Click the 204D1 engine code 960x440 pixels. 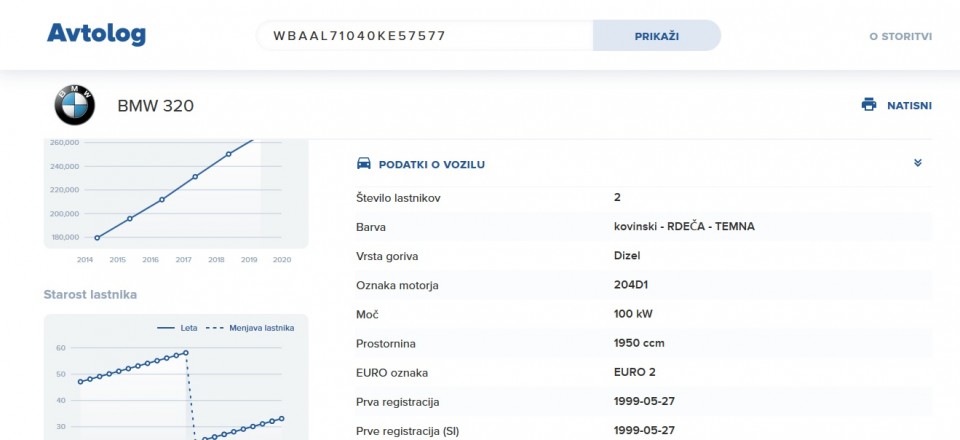tap(629, 285)
